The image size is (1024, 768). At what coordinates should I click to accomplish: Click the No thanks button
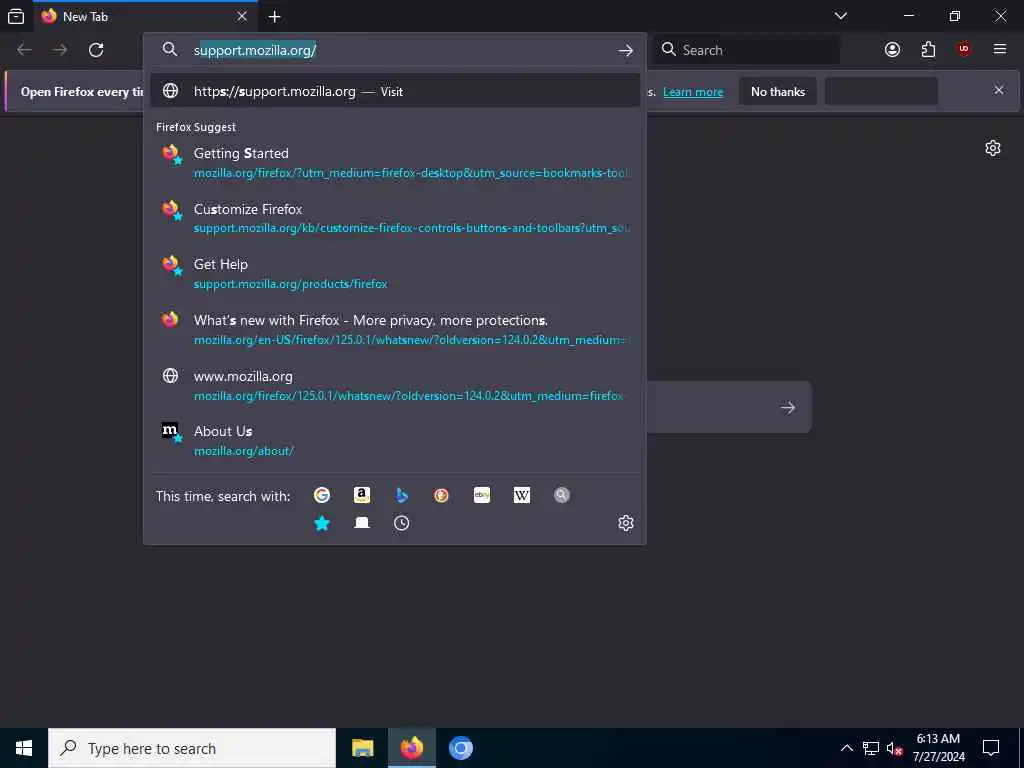coord(778,91)
